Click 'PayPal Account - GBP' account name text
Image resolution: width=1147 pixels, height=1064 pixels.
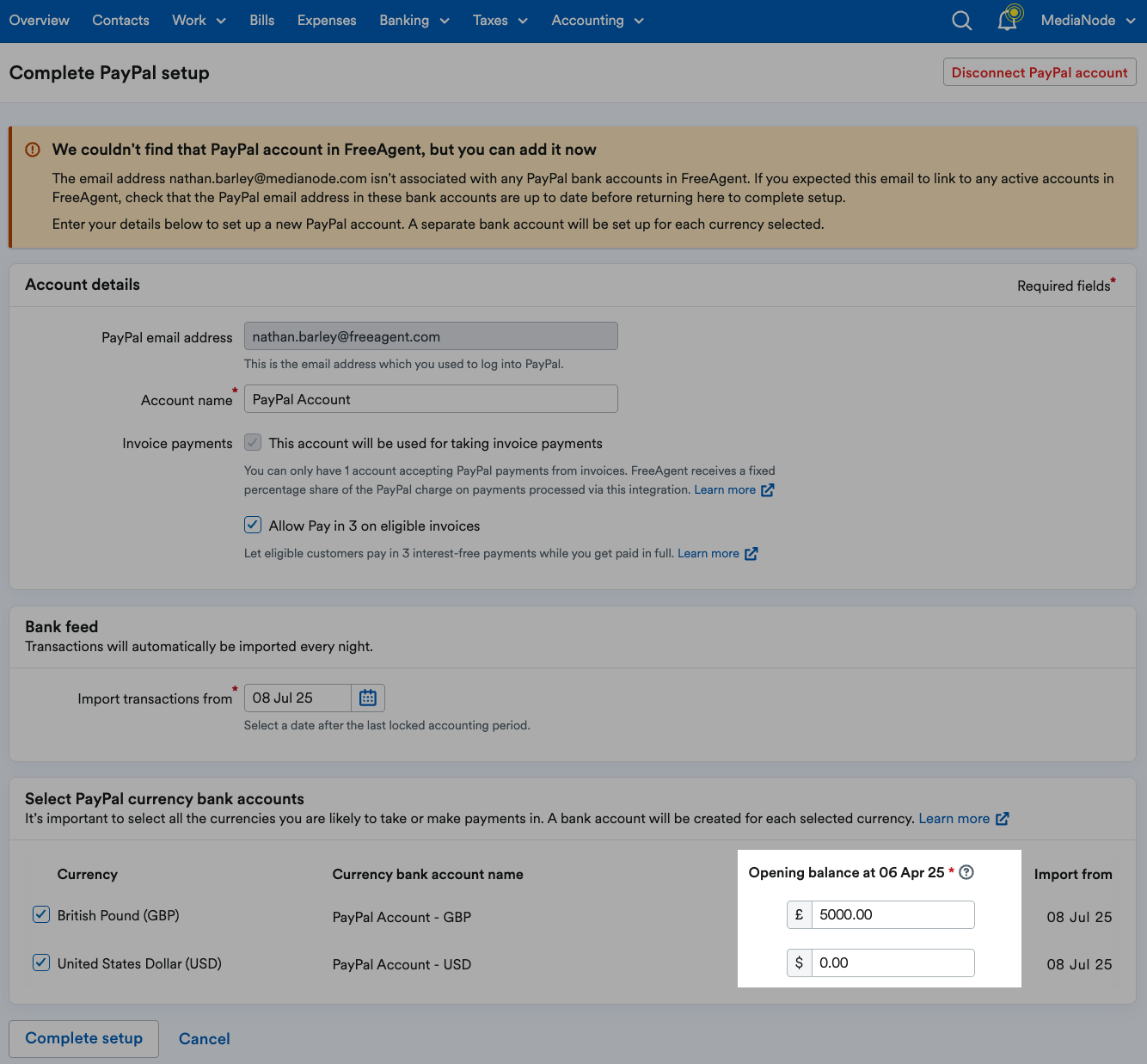402,918
